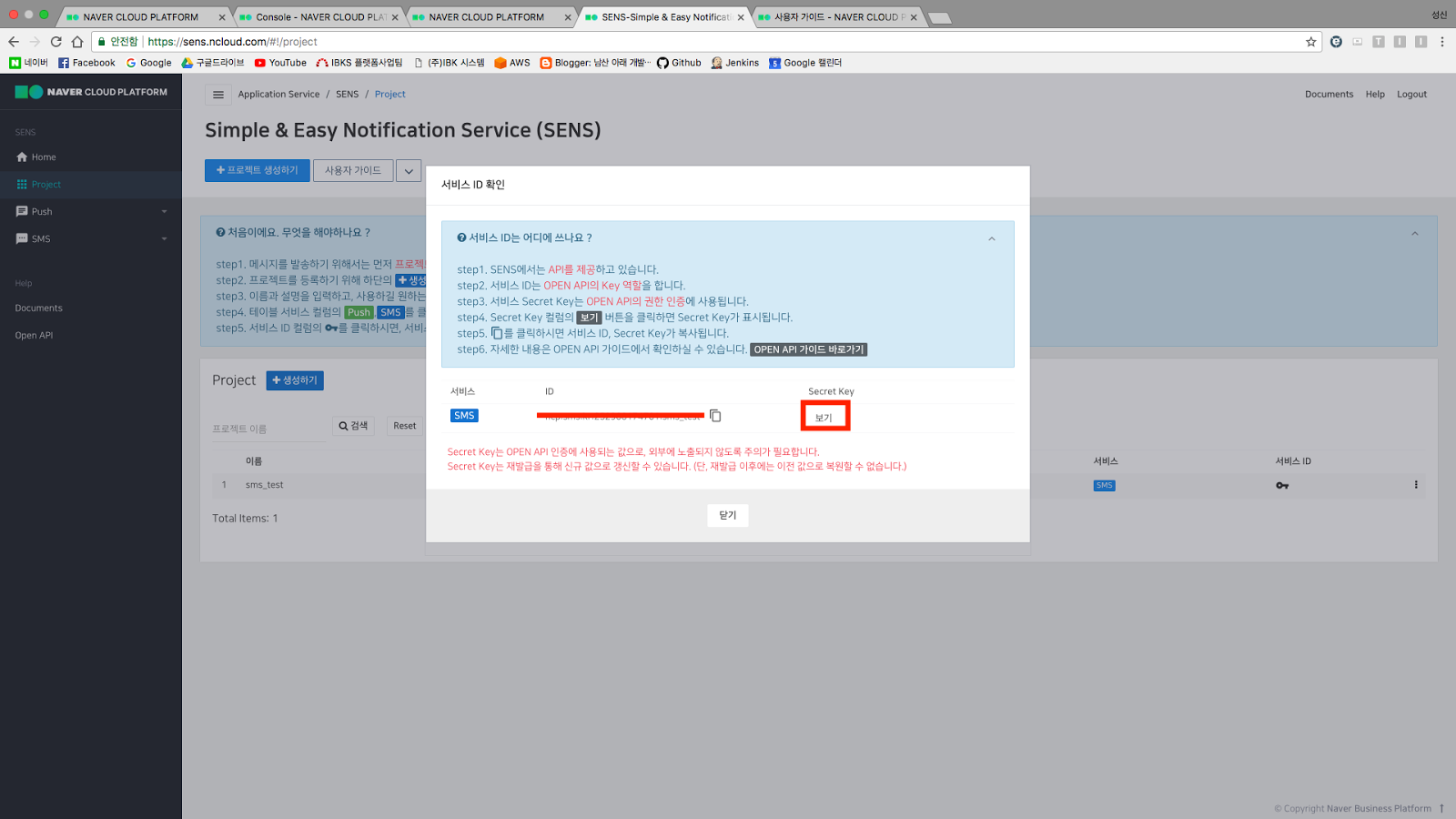Image resolution: width=1456 pixels, height=819 pixels.
Task: Open the 네이버 bookmark
Action: click(28, 63)
